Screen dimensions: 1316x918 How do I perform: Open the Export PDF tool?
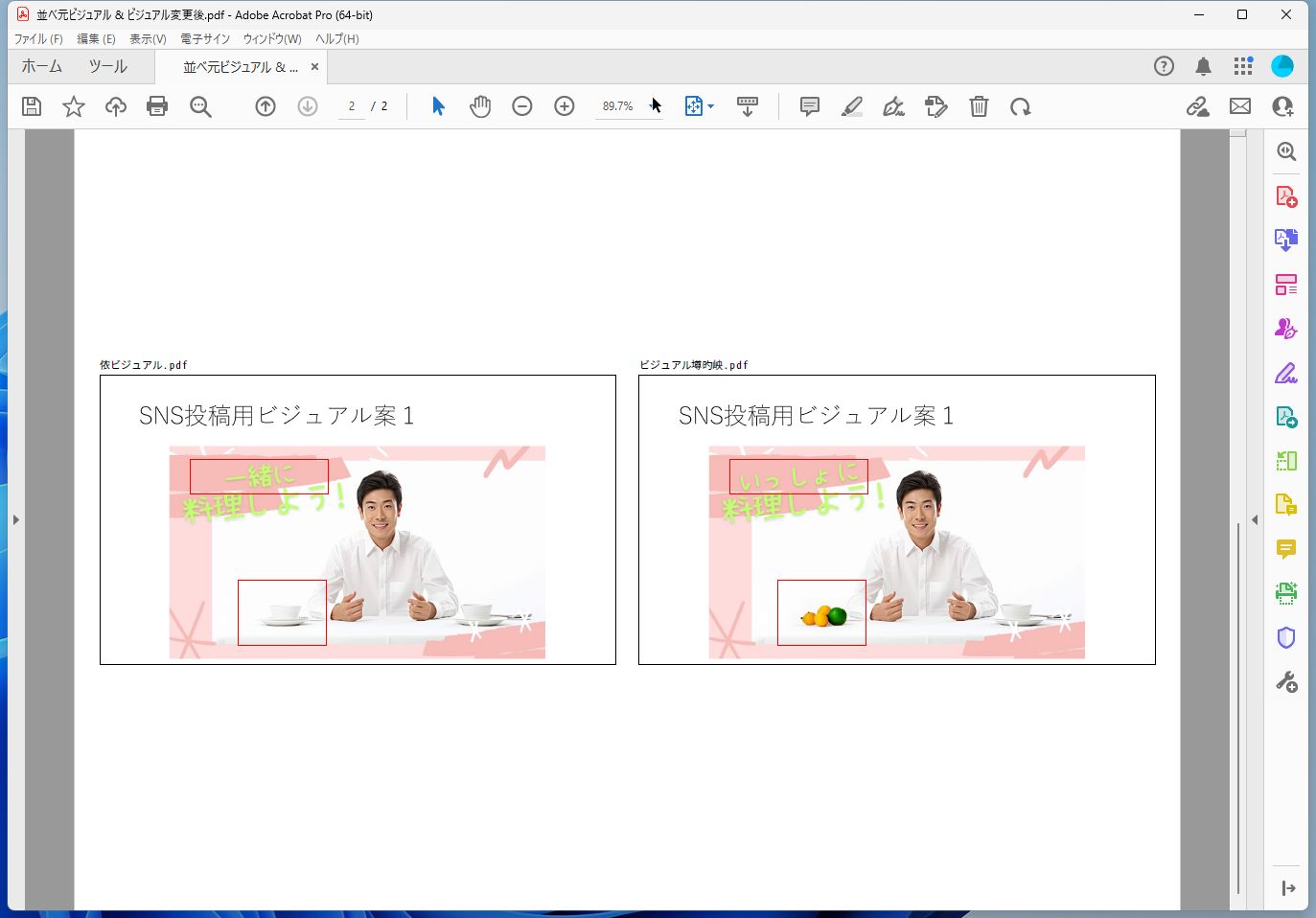tap(1286, 240)
